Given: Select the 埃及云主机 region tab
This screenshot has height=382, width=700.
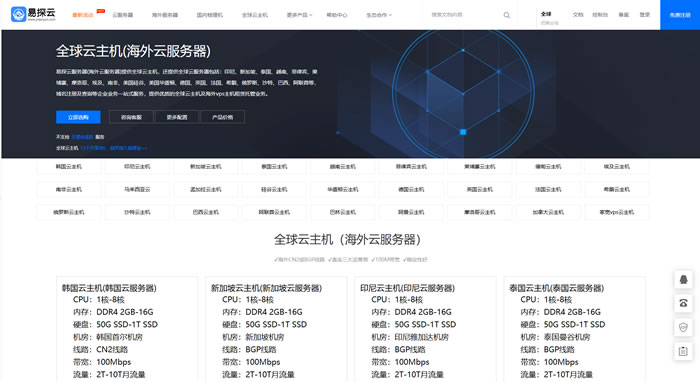Looking at the screenshot, I should (x=617, y=166).
